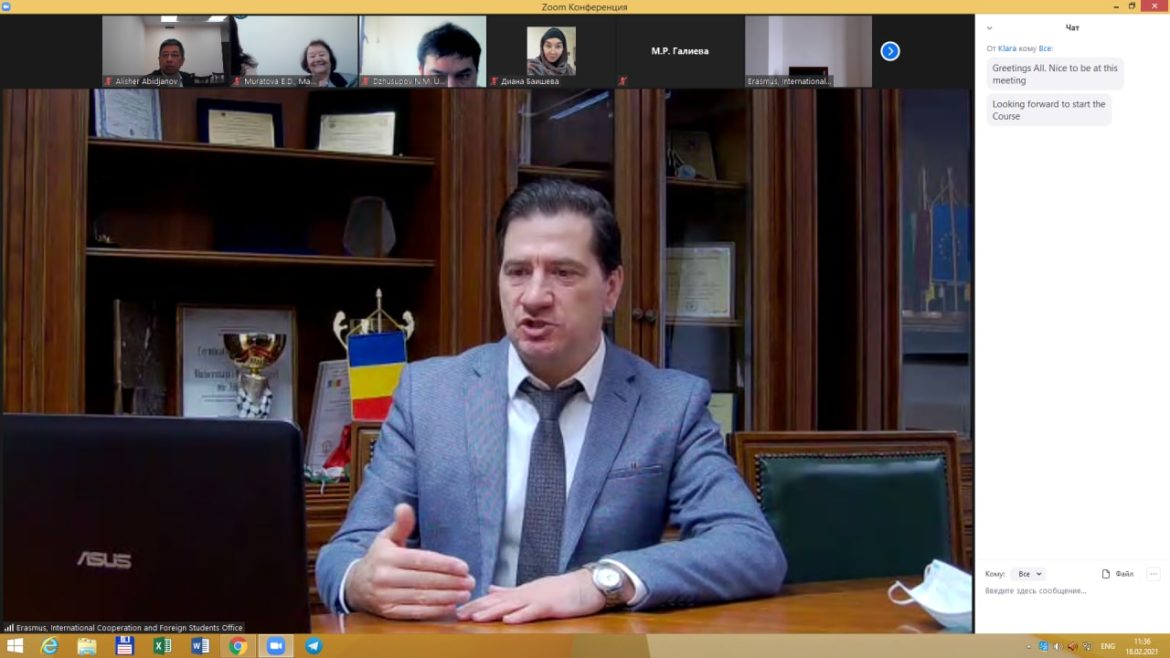Select the М.Р. Галиева participant tile
Image resolution: width=1170 pixels, height=658 pixels.
[x=680, y=51]
